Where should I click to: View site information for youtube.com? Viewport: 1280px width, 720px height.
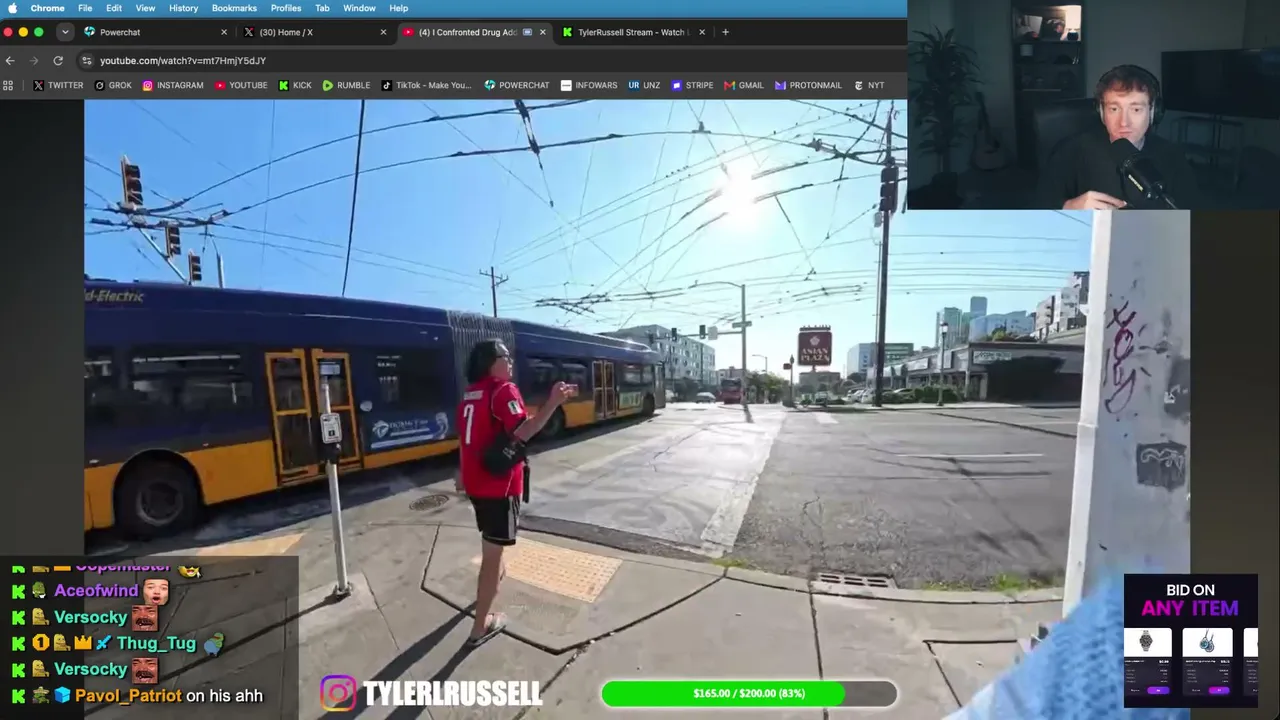[x=87, y=60]
